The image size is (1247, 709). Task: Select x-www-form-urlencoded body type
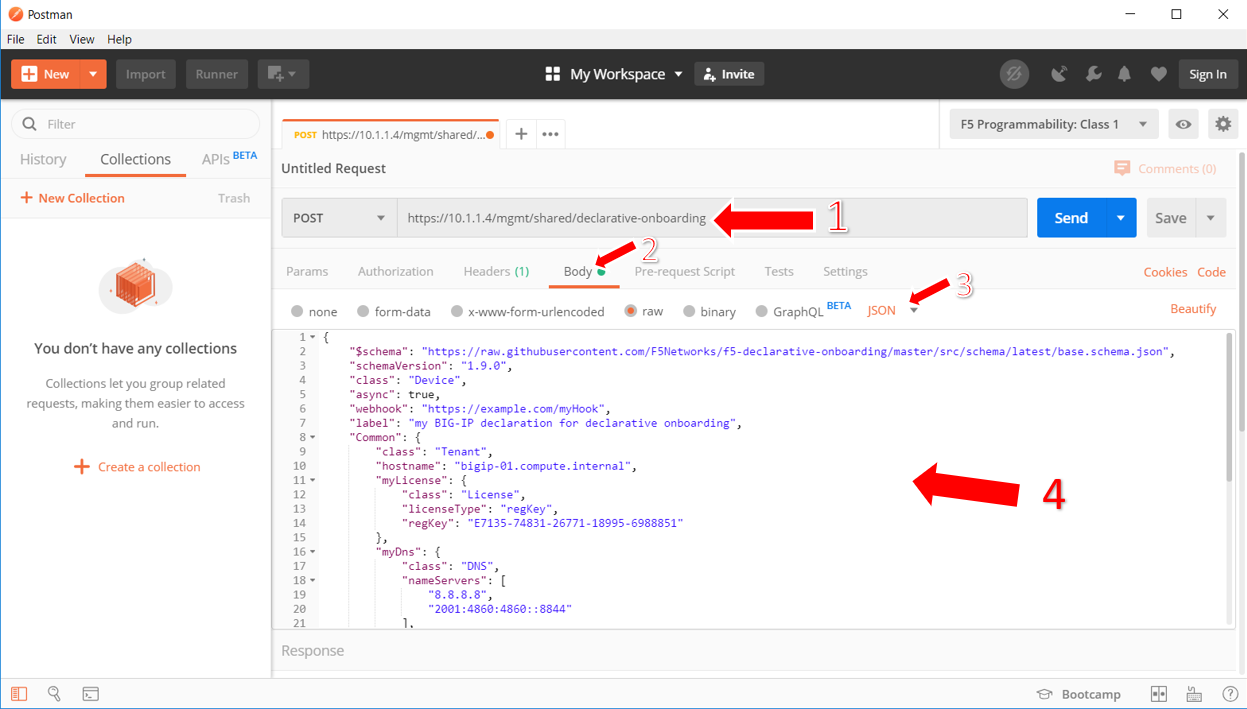coord(457,311)
